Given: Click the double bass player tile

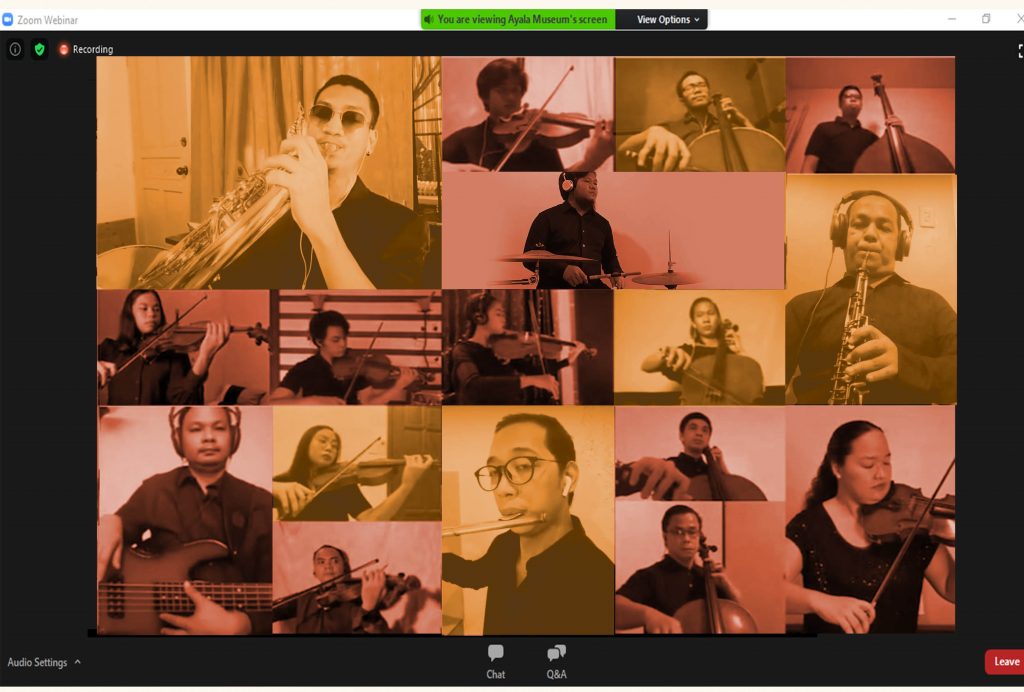Looking at the screenshot, I should pos(870,115).
